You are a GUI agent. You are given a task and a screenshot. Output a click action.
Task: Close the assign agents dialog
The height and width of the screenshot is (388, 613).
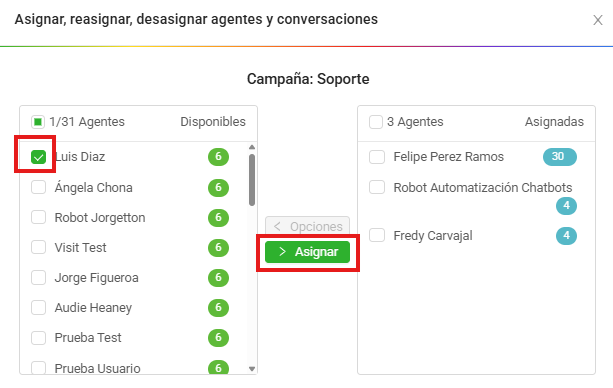[597, 20]
